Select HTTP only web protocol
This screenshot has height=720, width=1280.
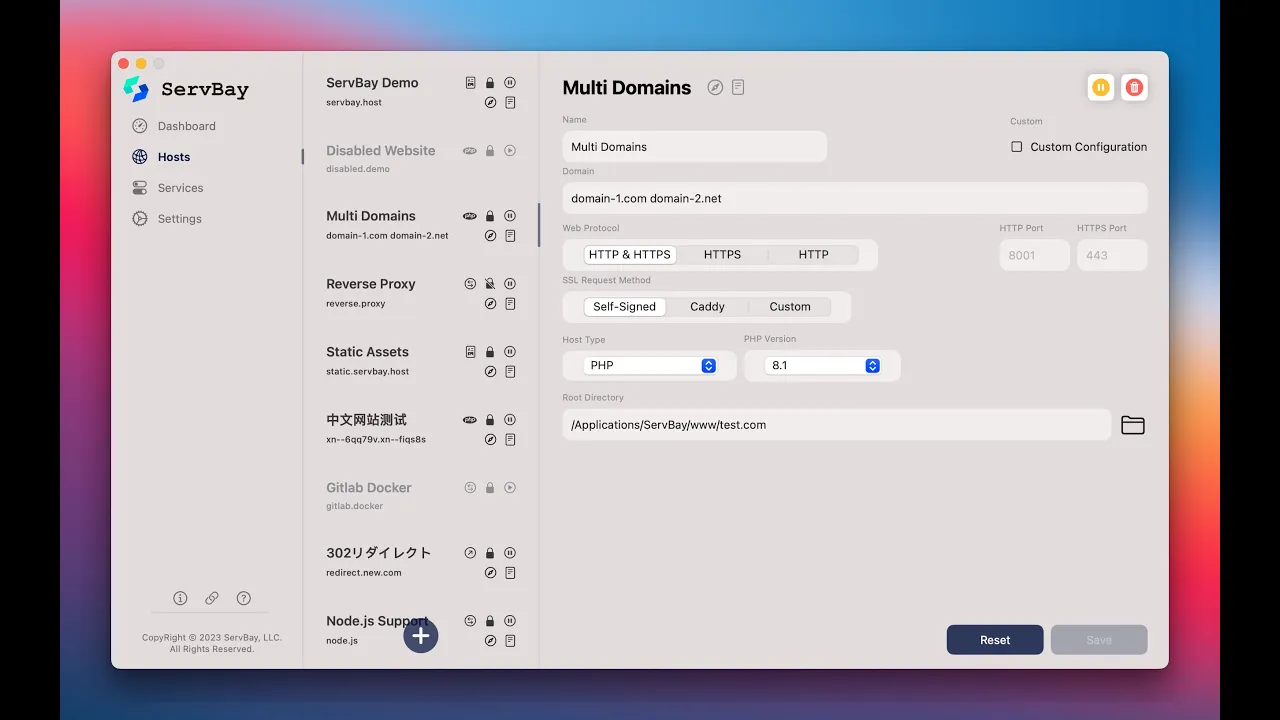(813, 255)
